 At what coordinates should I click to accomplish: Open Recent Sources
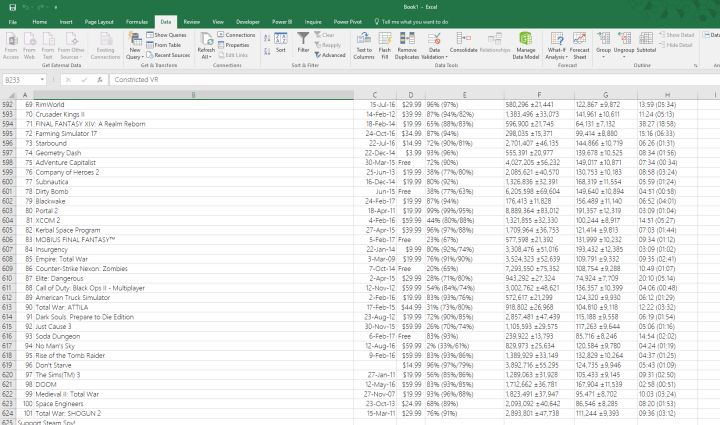coord(168,55)
